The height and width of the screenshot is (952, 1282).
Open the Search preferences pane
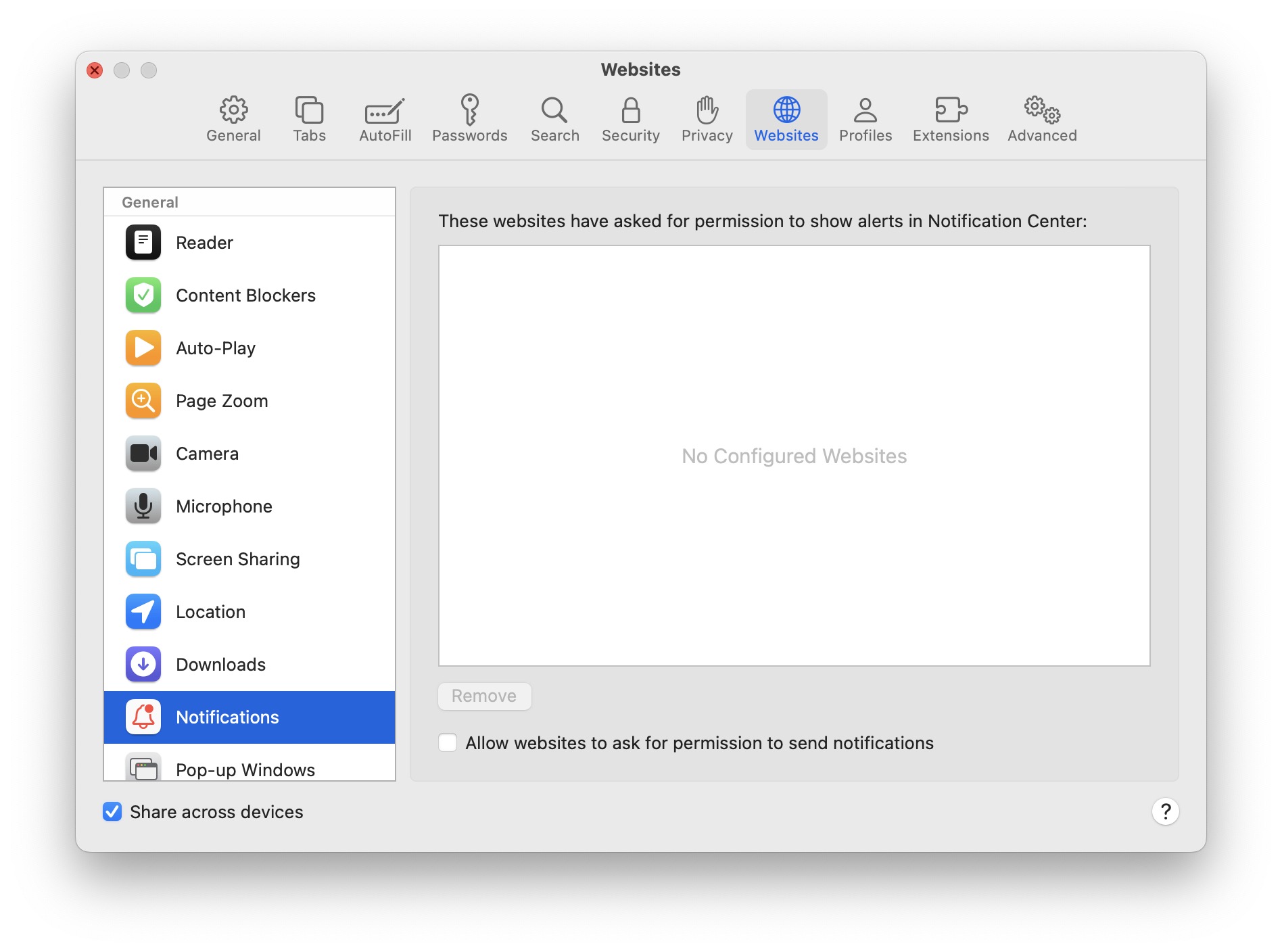[x=554, y=120]
